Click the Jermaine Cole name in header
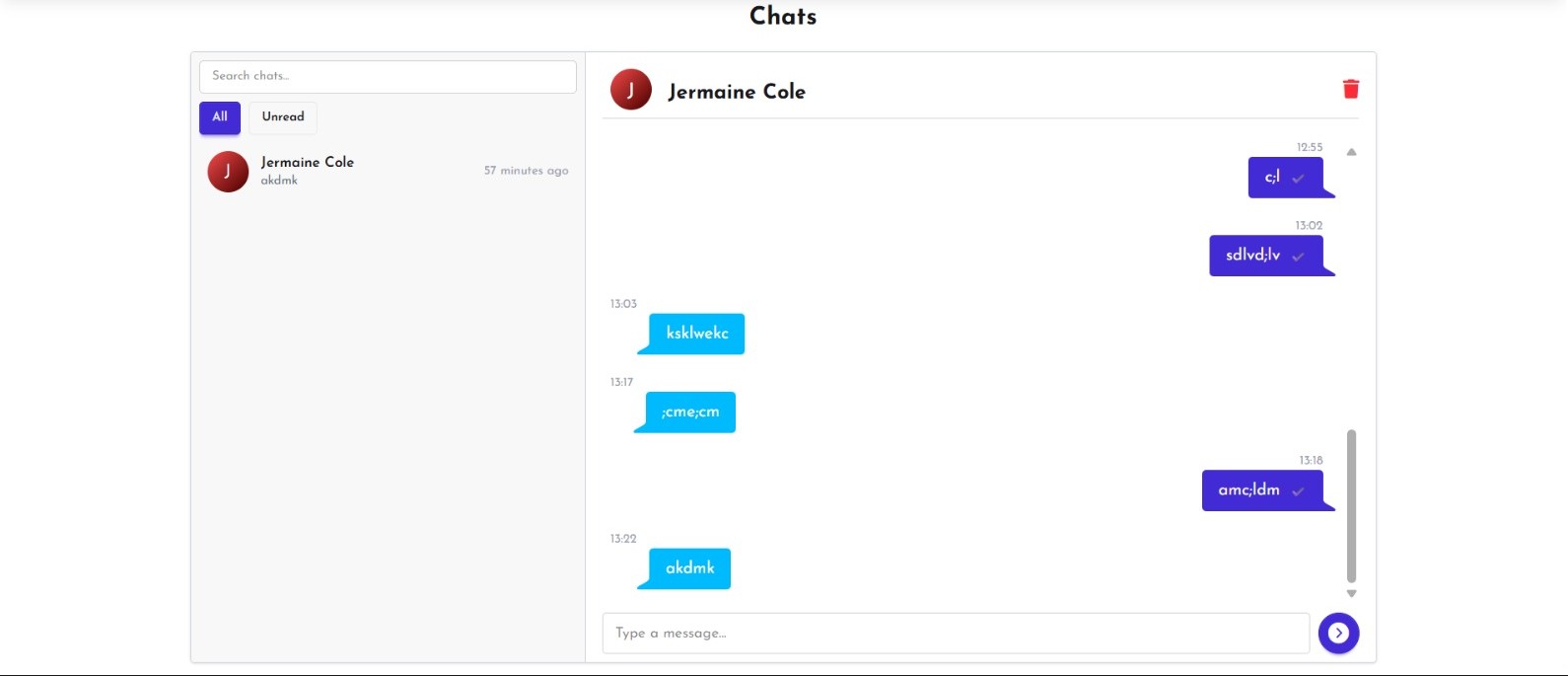This screenshot has width=1568, height=676. coord(737,92)
